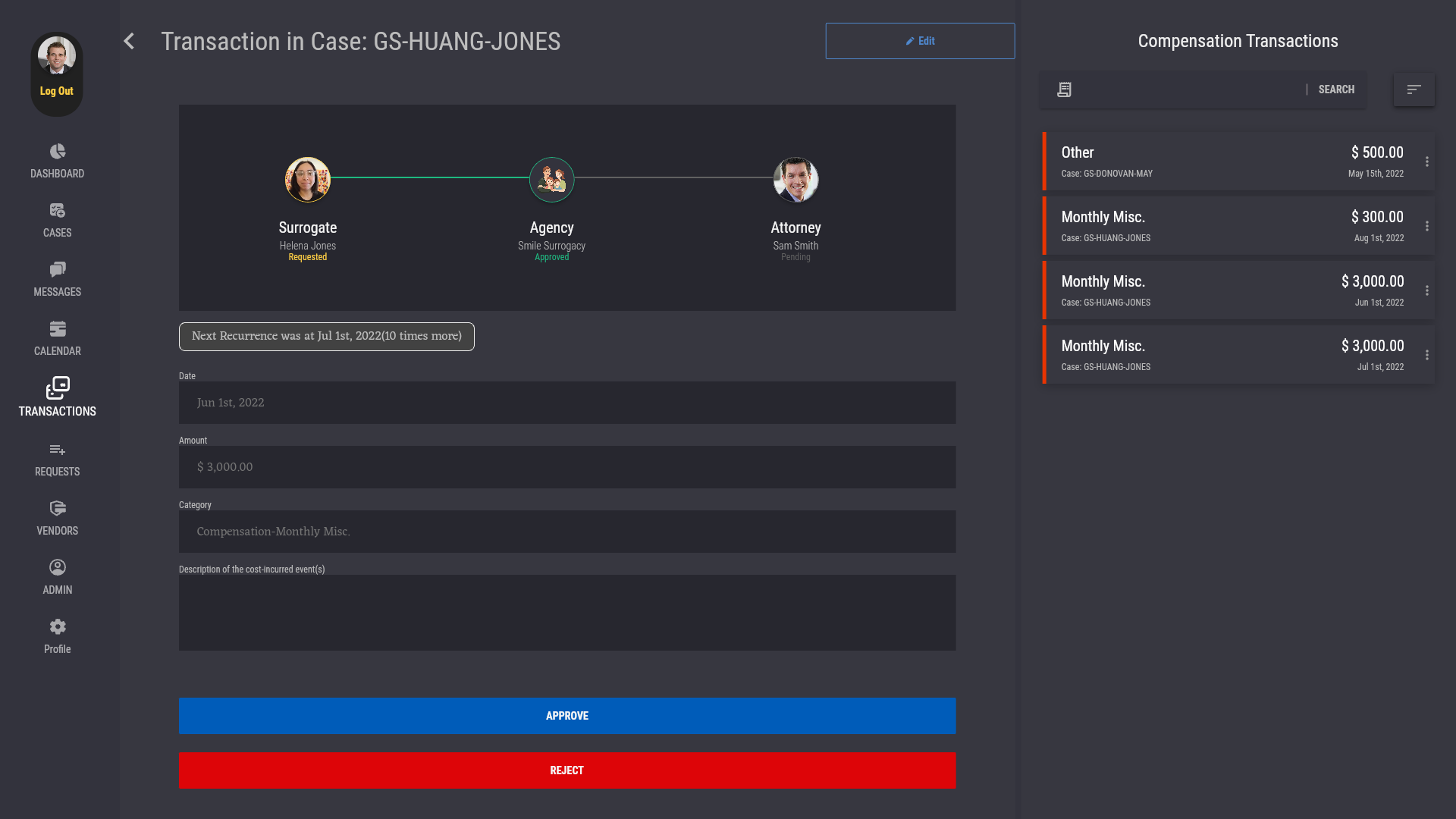Viewport: 1456px width, 819px height.
Task: Open the Admin user icon
Action: coord(58,568)
